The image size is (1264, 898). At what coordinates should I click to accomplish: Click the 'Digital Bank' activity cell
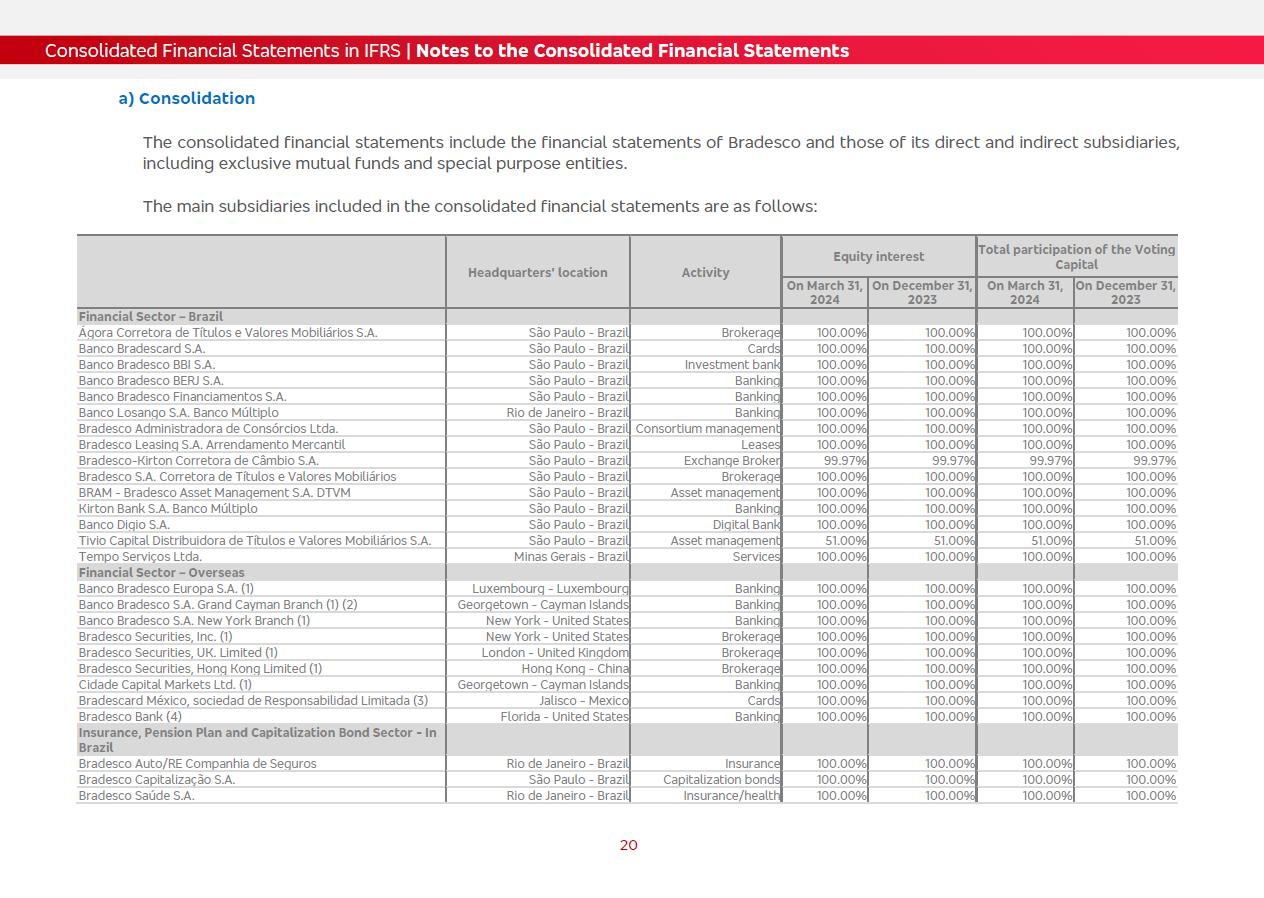click(x=746, y=525)
